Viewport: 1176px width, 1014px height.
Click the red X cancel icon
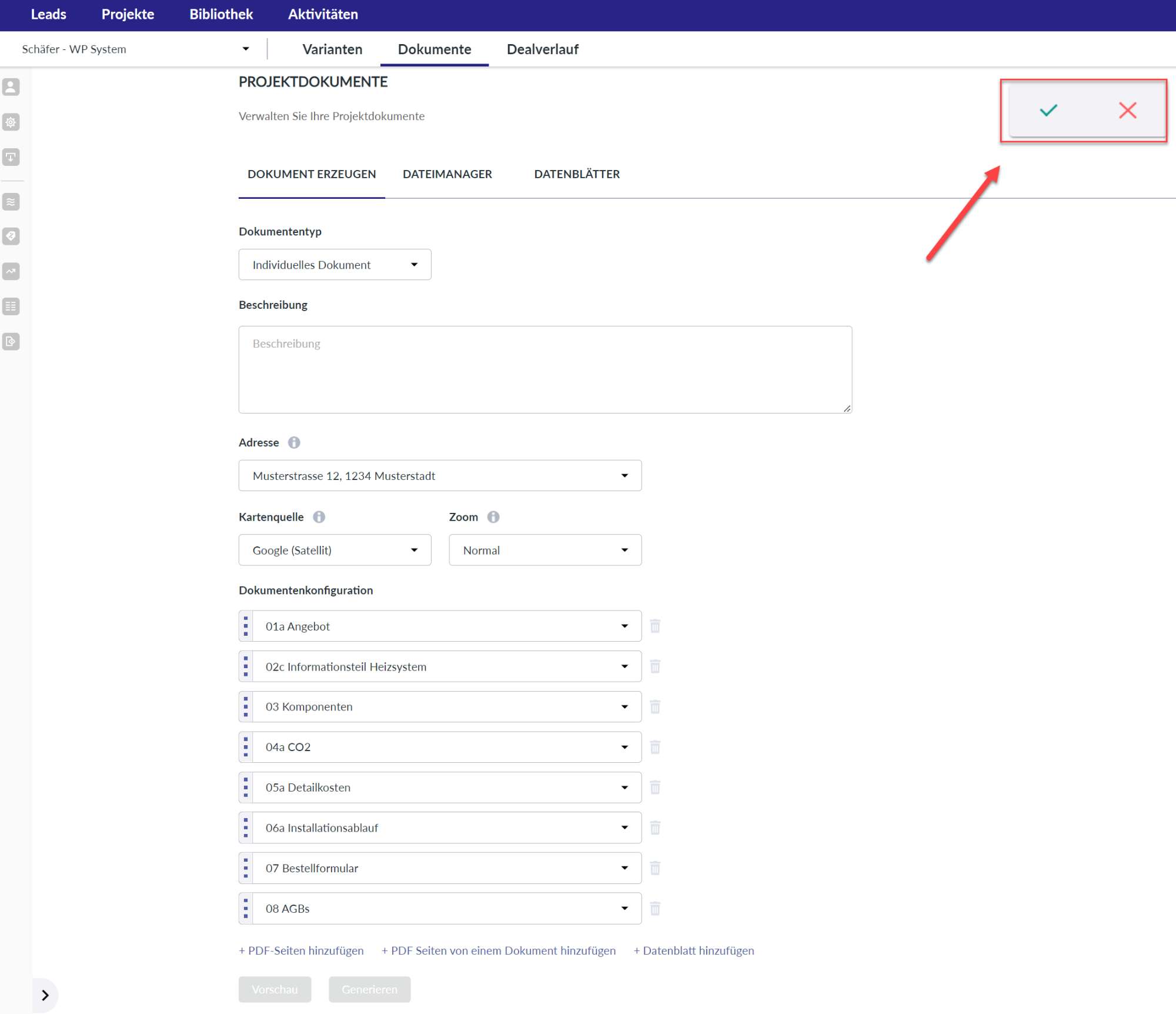point(1127,110)
